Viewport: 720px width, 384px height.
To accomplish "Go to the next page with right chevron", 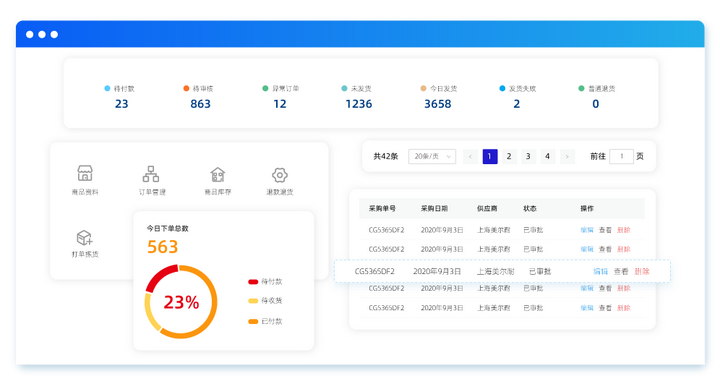I will click(568, 157).
